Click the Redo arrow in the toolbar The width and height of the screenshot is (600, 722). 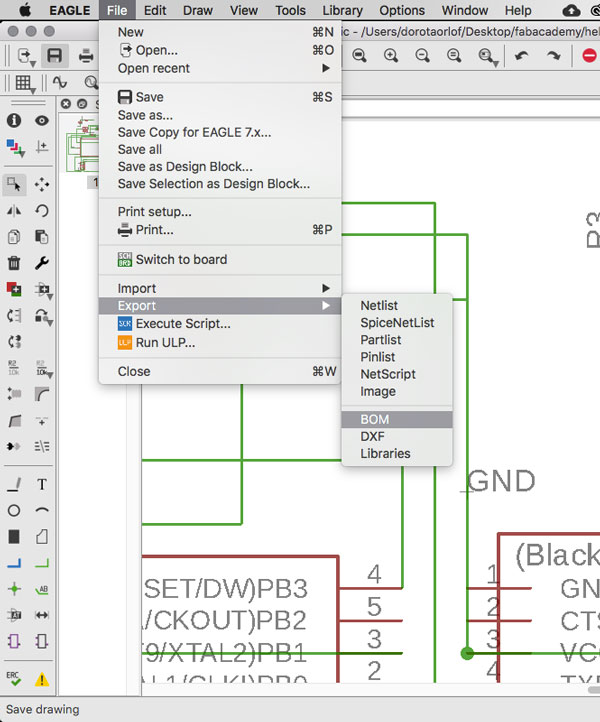pyautogui.click(x=553, y=56)
